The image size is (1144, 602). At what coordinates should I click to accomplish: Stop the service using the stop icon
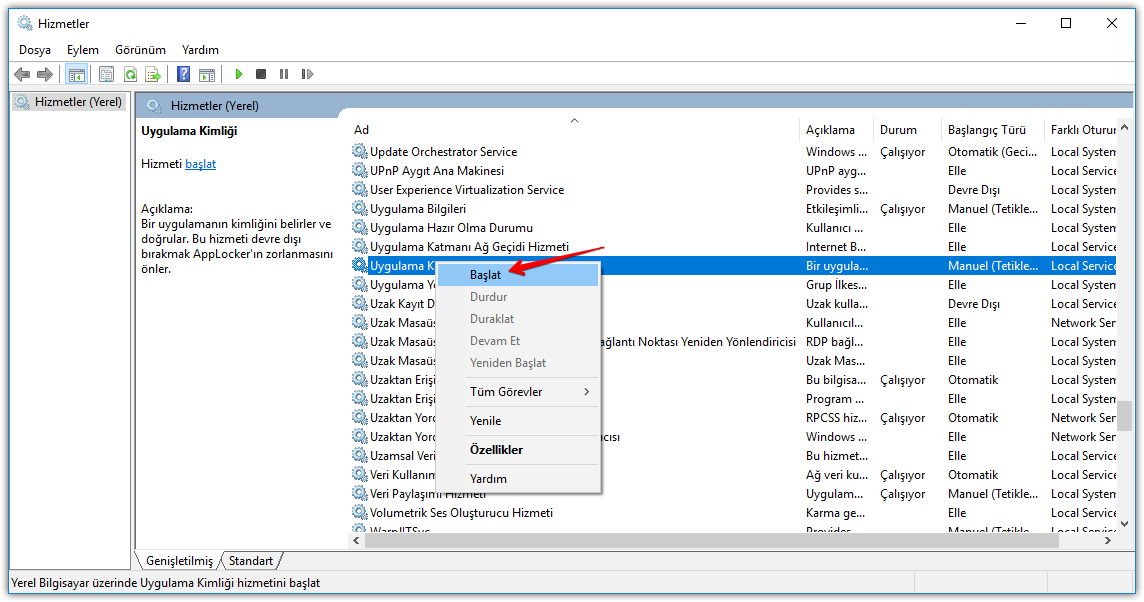(x=260, y=73)
